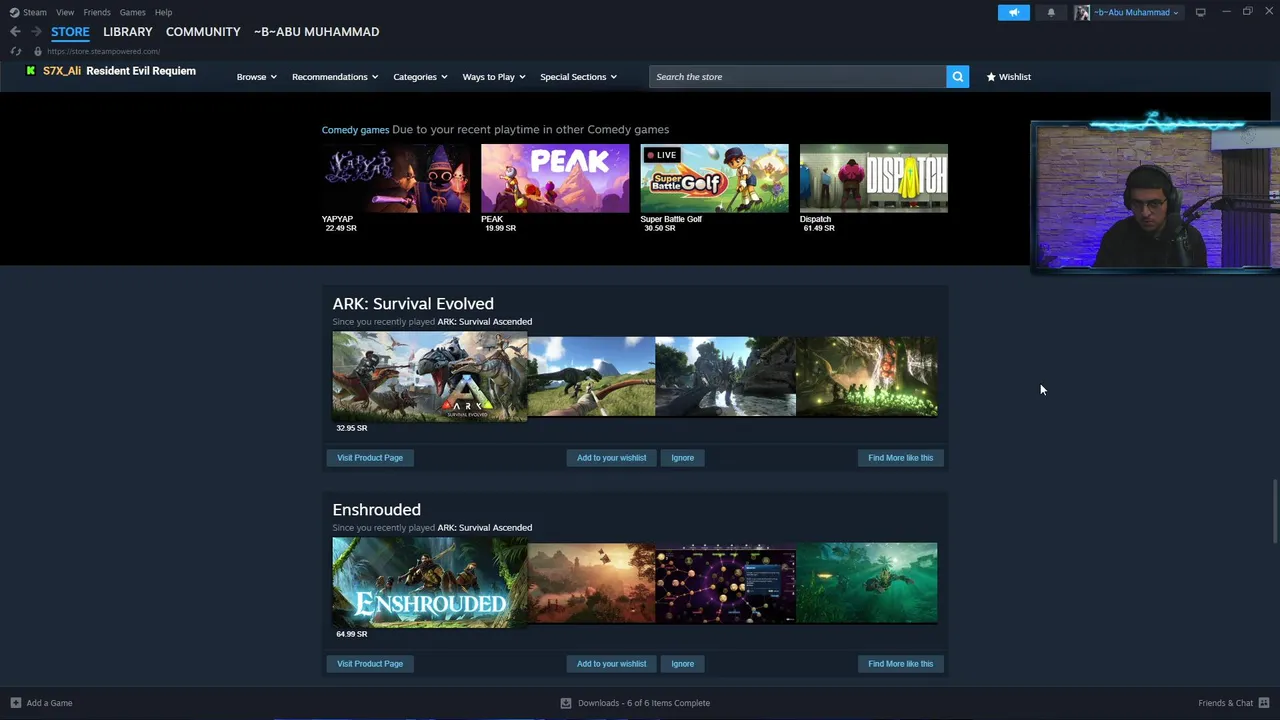Open the View menu

(65, 12)
